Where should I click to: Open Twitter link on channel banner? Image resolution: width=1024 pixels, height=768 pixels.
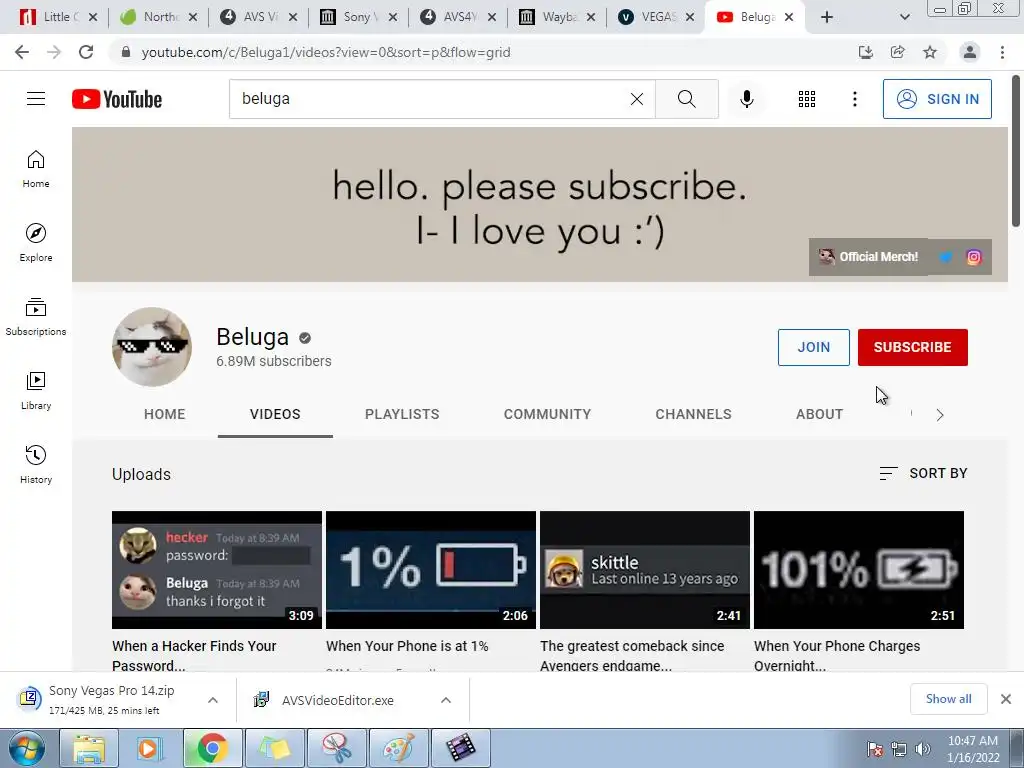coord(945,257)
